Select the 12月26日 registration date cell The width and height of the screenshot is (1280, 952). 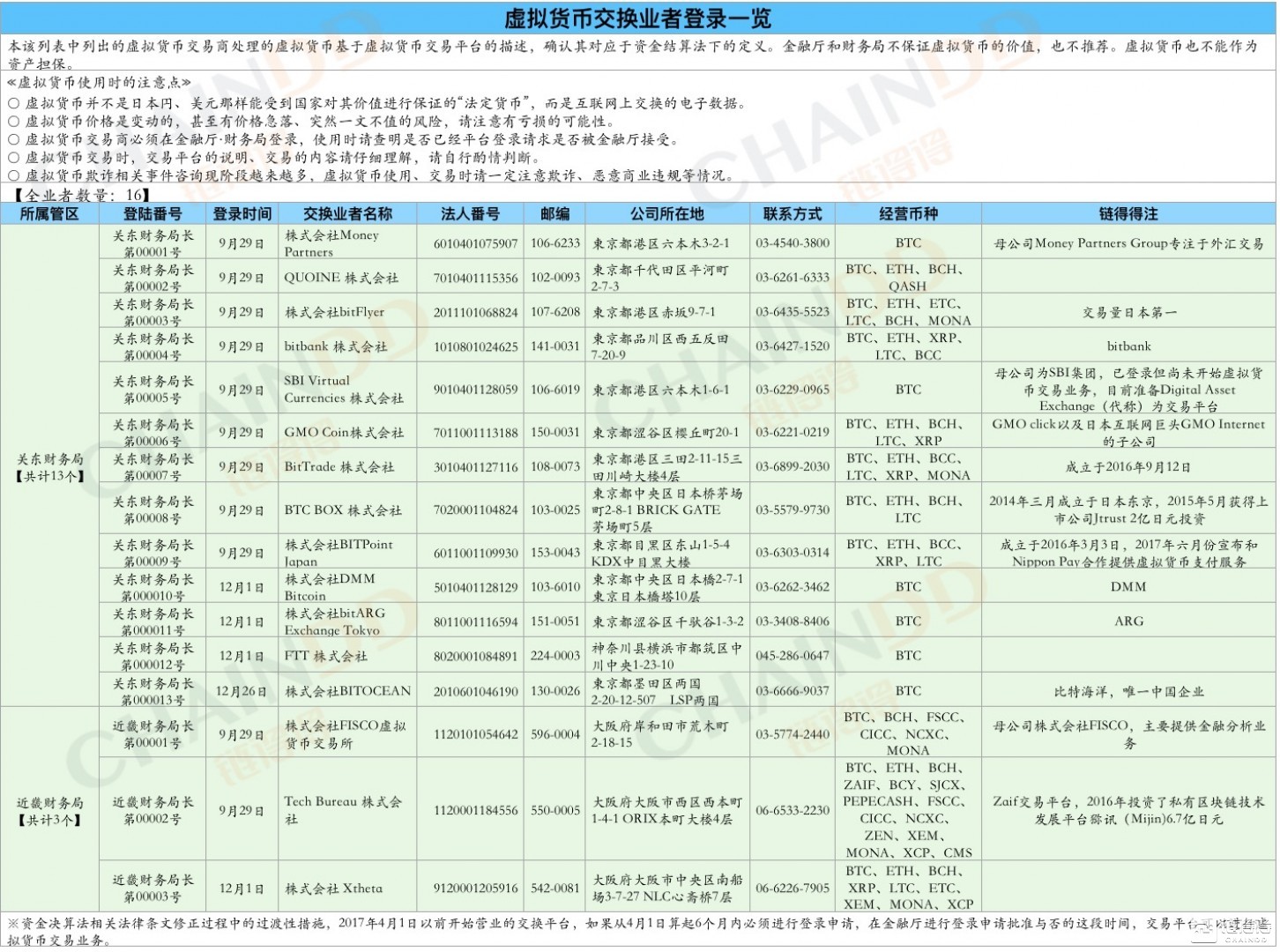pos(242,691)
